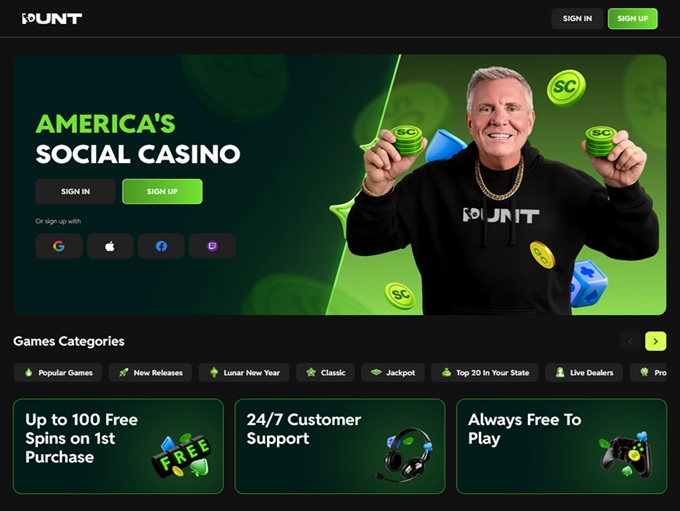Open the Lunar New Year category

click(244, 373)
